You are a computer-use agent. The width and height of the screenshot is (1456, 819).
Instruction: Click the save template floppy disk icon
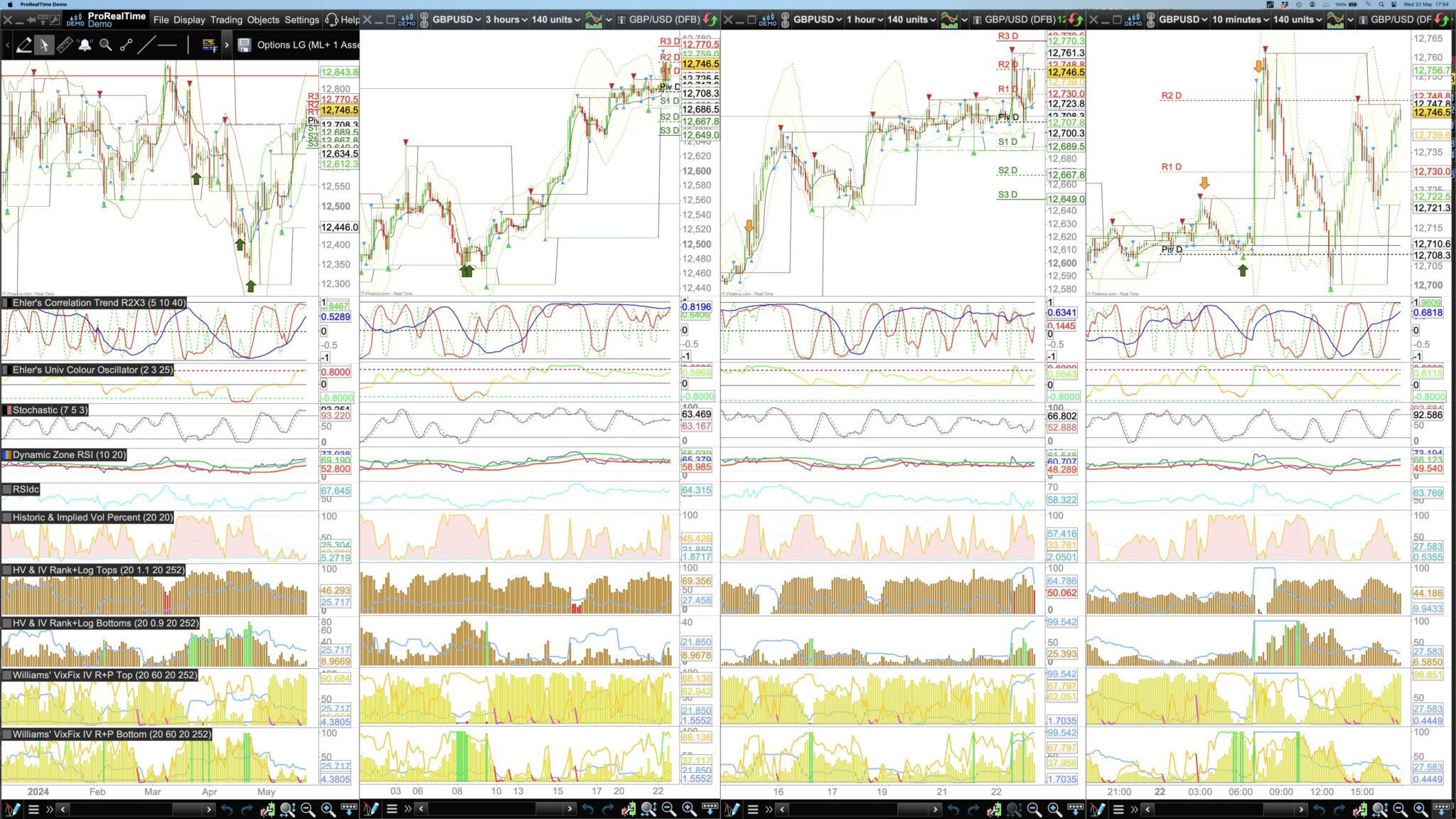coord(244,45)
